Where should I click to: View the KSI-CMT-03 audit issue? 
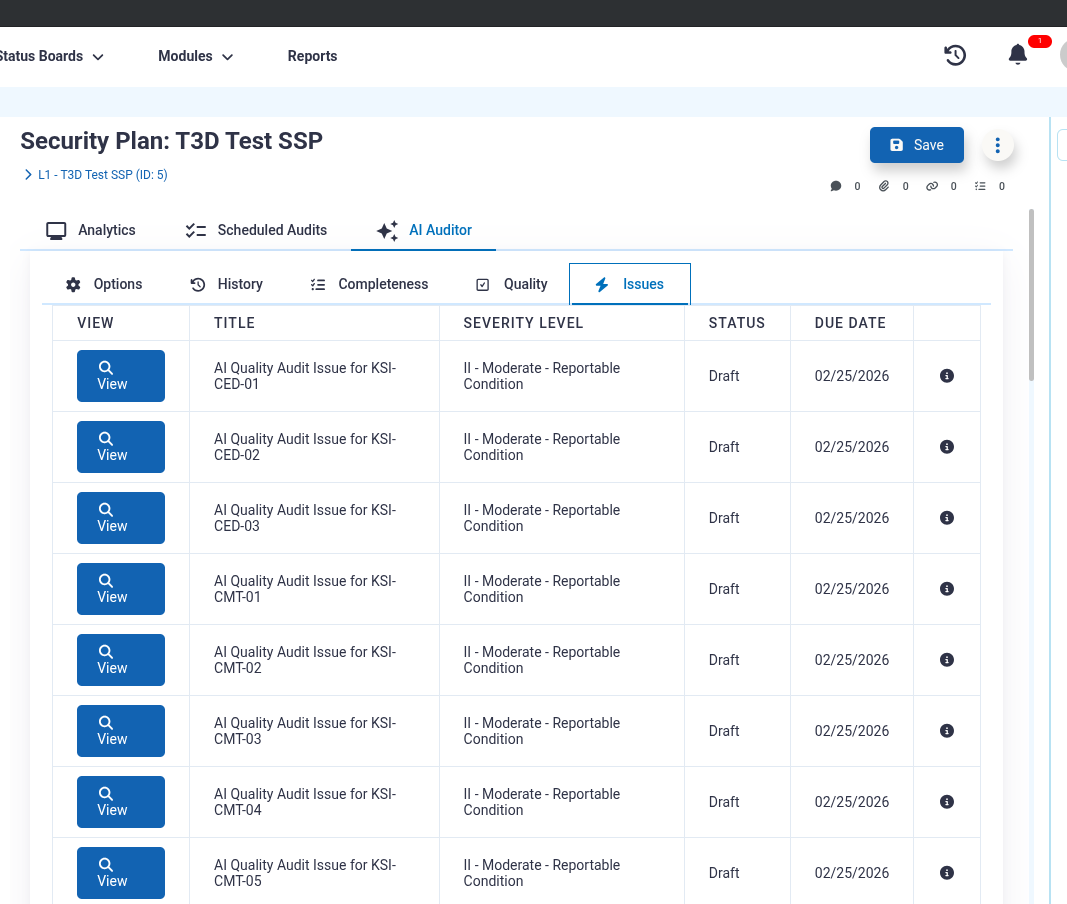[121, 730]
